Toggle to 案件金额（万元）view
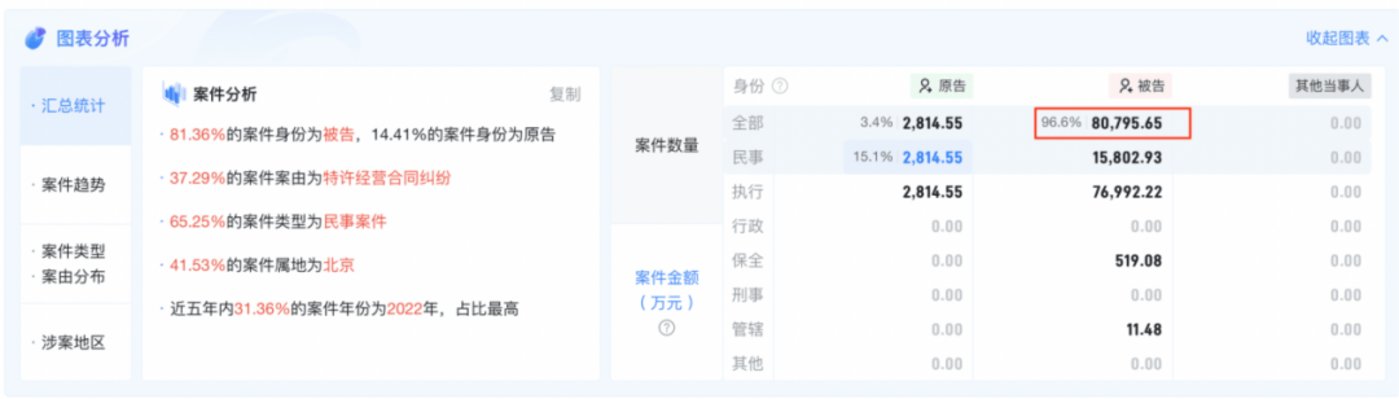 (x=667, y=302)
